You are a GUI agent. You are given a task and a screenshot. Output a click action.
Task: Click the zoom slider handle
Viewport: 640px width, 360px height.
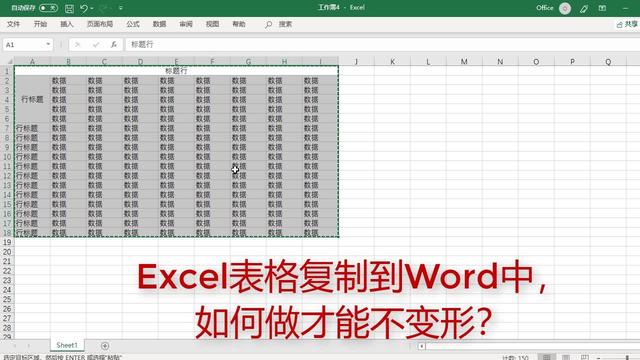tap(627, 358)
